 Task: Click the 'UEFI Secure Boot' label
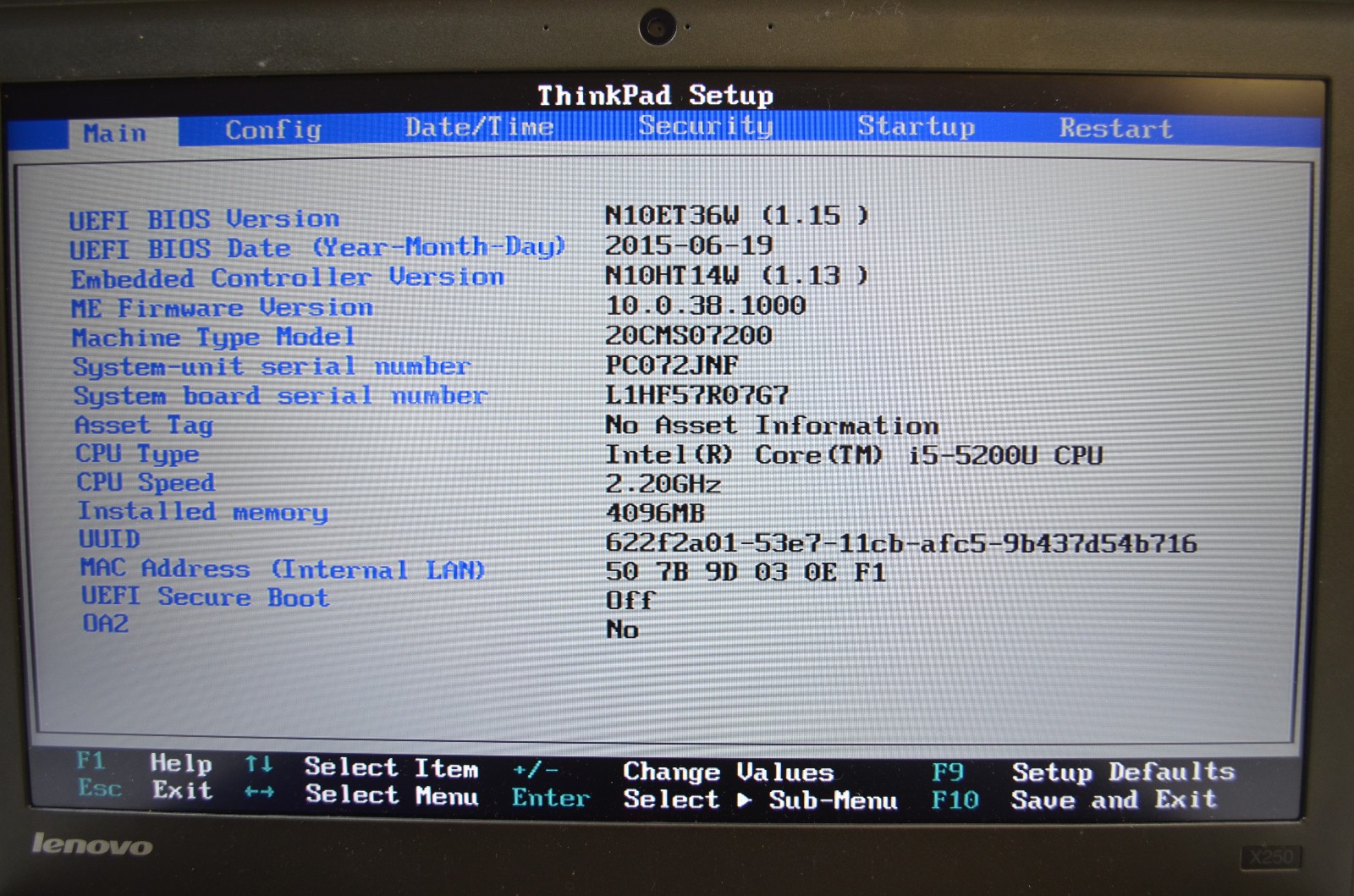coord(206,597)
